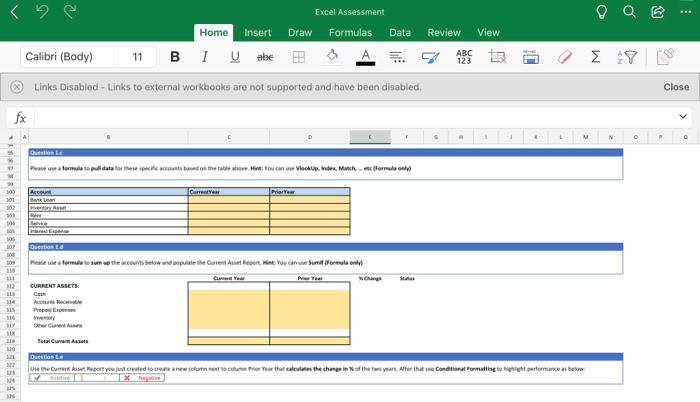Apply the fill color bucket
This screenshot has height=402, width=700.
pyautogui.click(x=332, y=57)
